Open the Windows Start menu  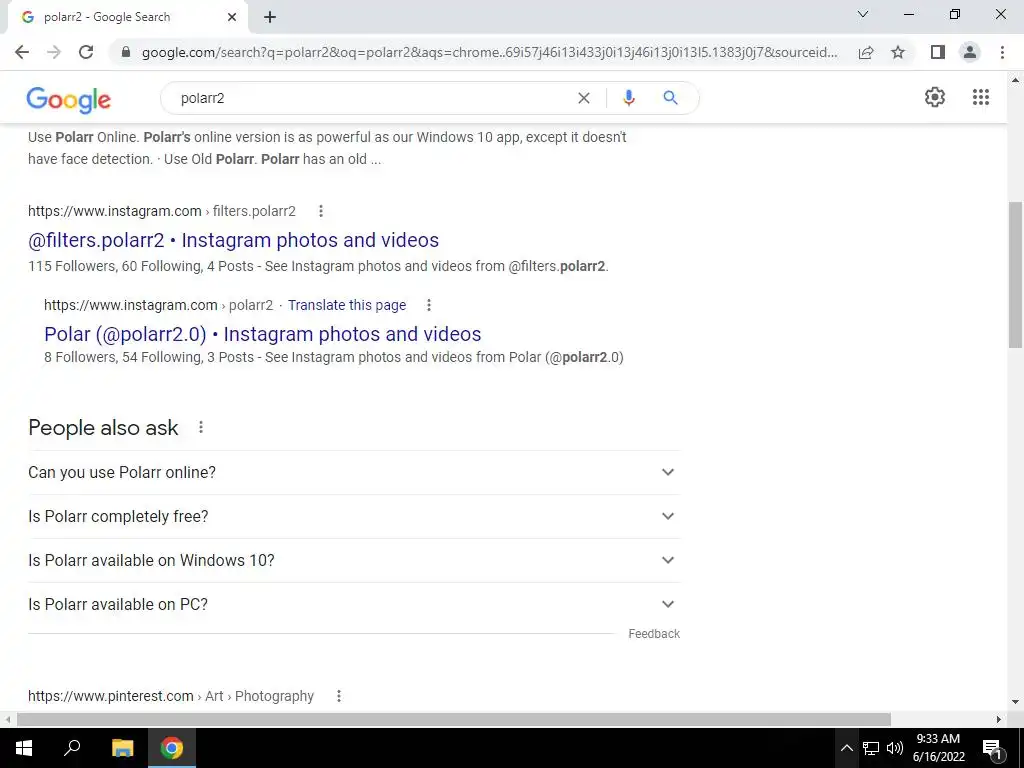[24, 748]
